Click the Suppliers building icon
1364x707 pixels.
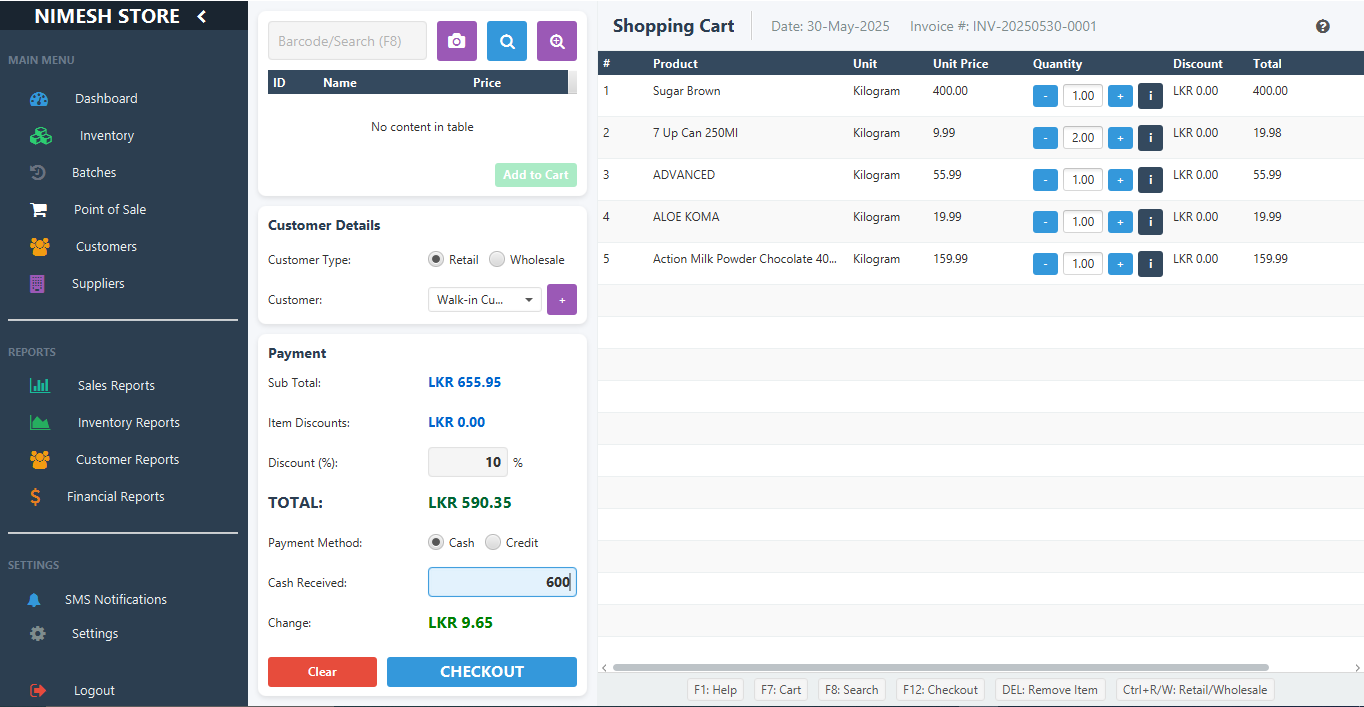[x=38, y=284]
